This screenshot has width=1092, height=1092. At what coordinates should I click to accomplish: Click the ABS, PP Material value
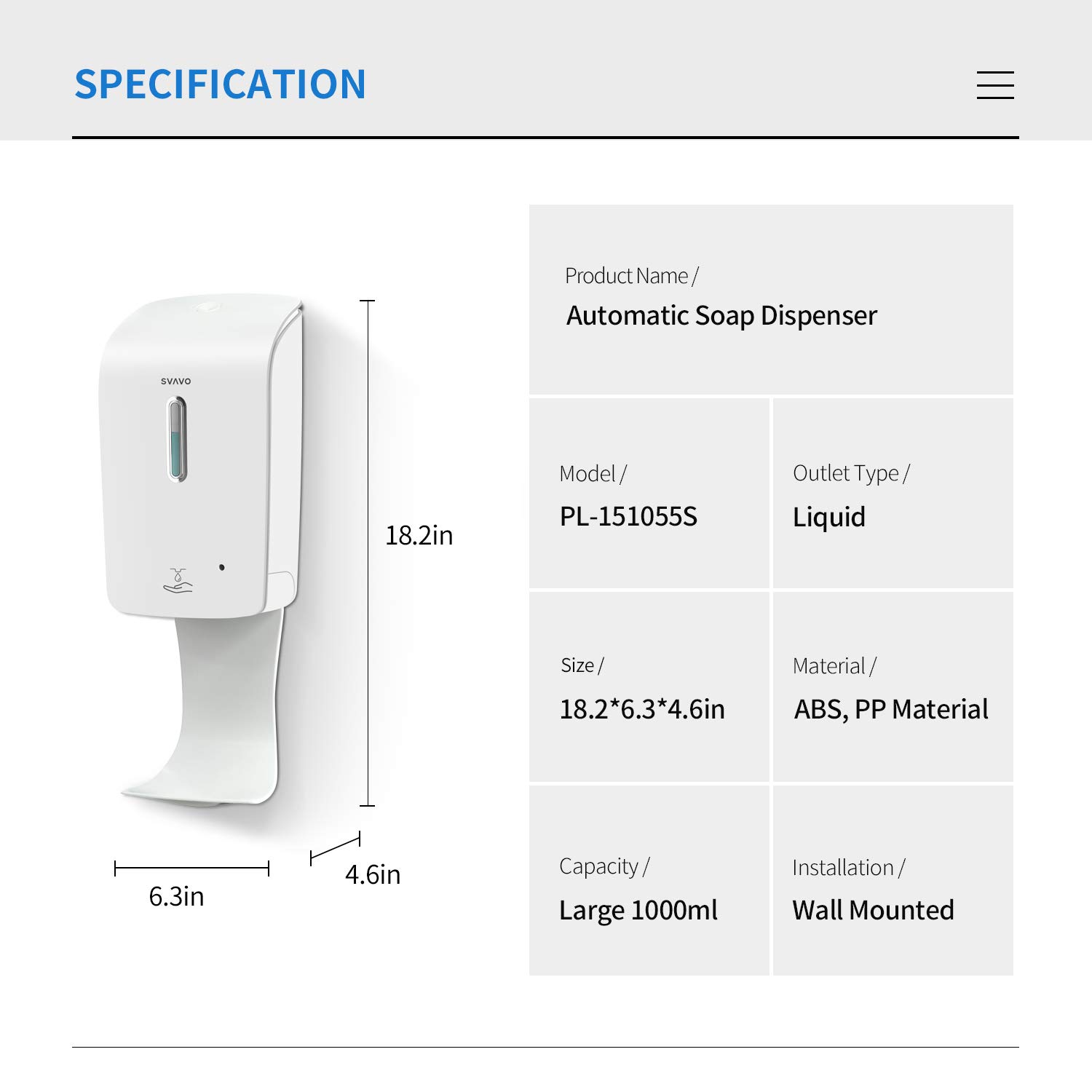[x=891, y=710]
